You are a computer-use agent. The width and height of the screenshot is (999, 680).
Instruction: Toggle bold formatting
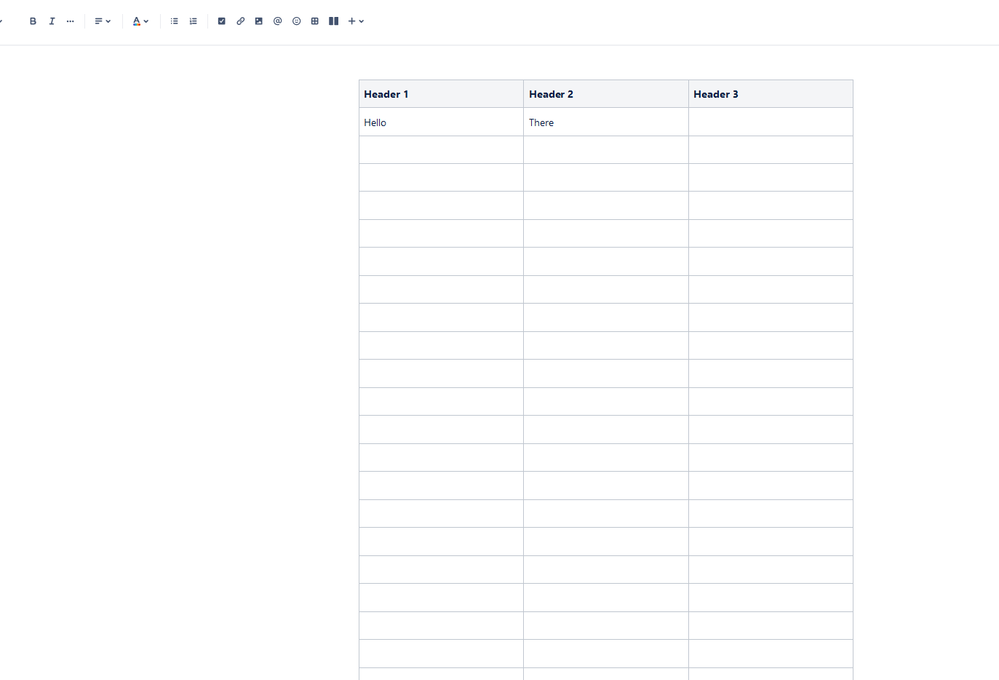[33, 21]
